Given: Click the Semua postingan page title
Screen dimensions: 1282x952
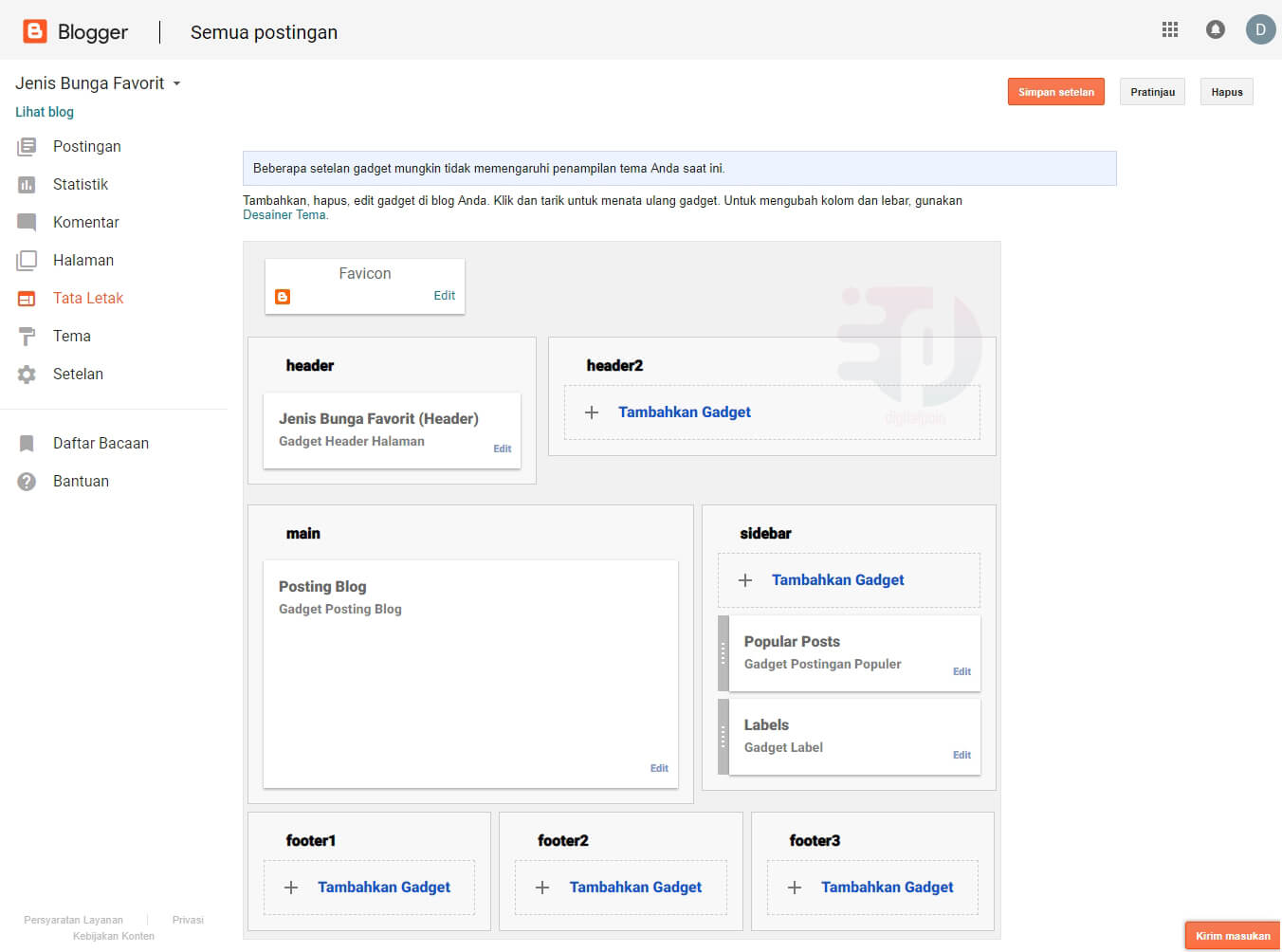Looking at the screenshot, I should click(x=264, y=32).
